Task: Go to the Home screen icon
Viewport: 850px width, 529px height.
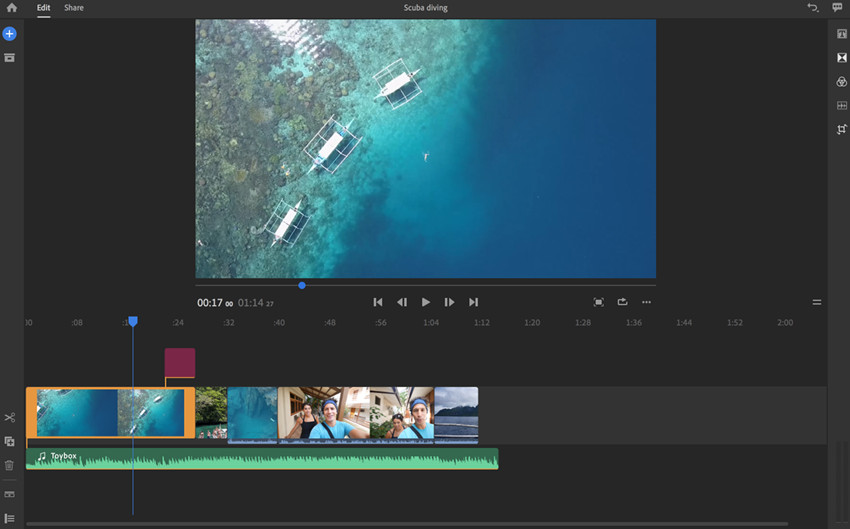Action: pos(11,8)
